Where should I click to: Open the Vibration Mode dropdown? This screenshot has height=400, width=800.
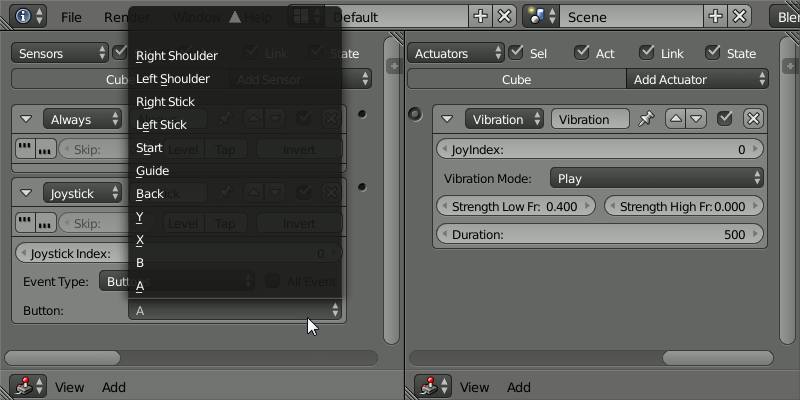point(657,178)
